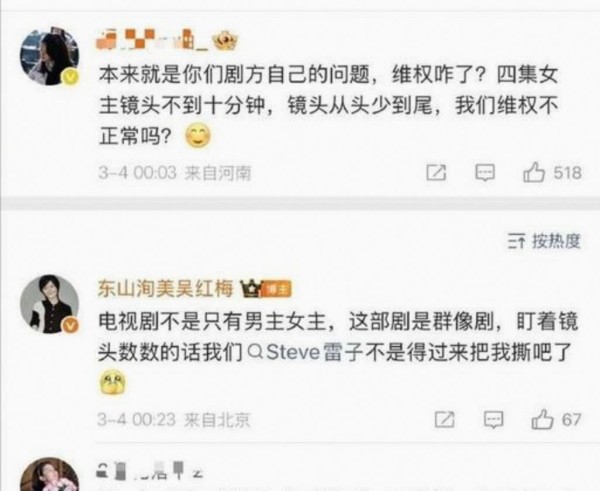600x491 pixels.
Task: Click the 67 like count number
Action: (572, 420)
